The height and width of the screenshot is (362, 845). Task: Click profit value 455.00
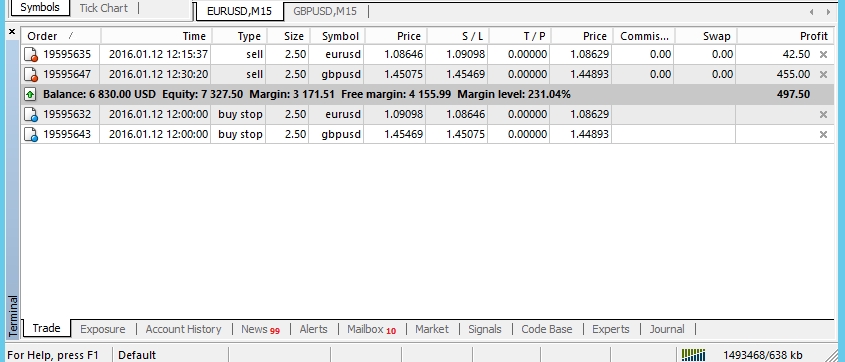[793, 74]
